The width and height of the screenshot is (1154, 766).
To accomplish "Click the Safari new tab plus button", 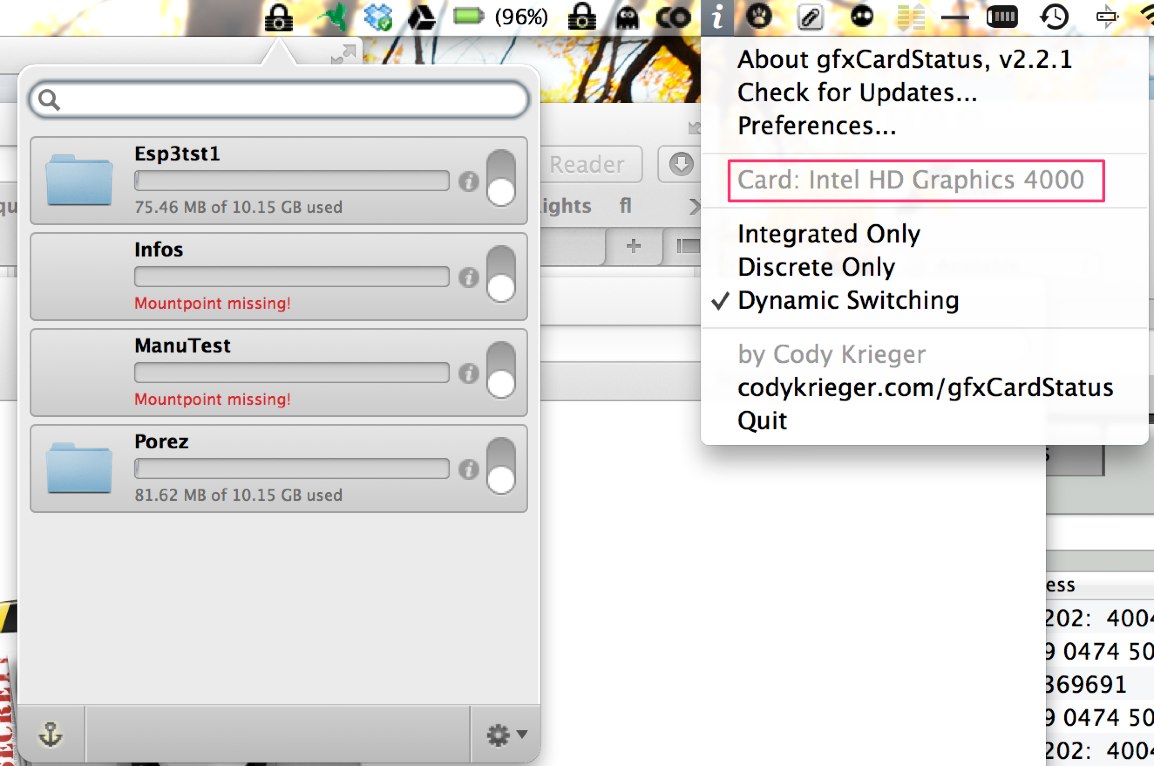I will pyautogui.click(x=633, y=246).
